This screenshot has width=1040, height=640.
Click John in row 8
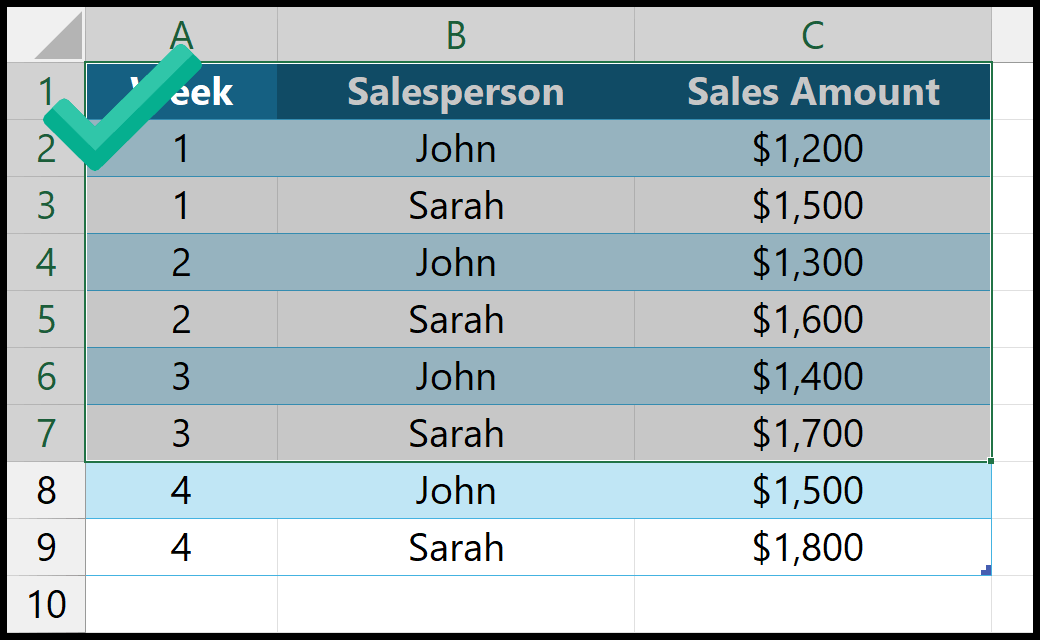coord(456,490)
